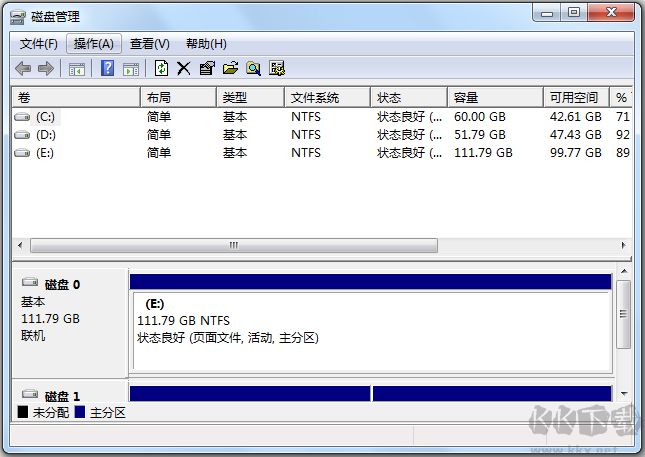Click the Explore magnifier toolbar icon

point(253,68)
